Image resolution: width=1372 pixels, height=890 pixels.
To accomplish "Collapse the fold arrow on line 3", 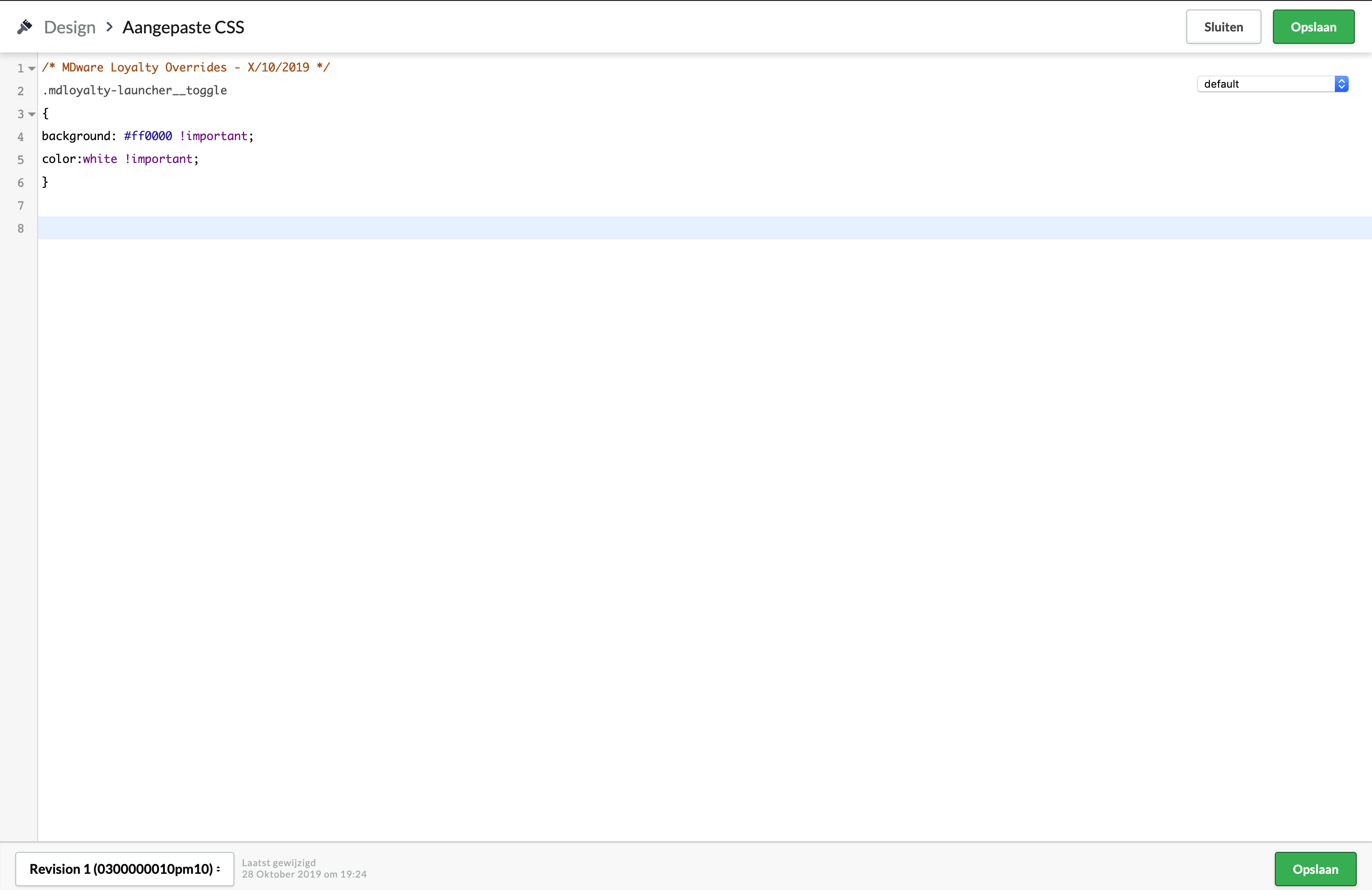I will [32, 114].
